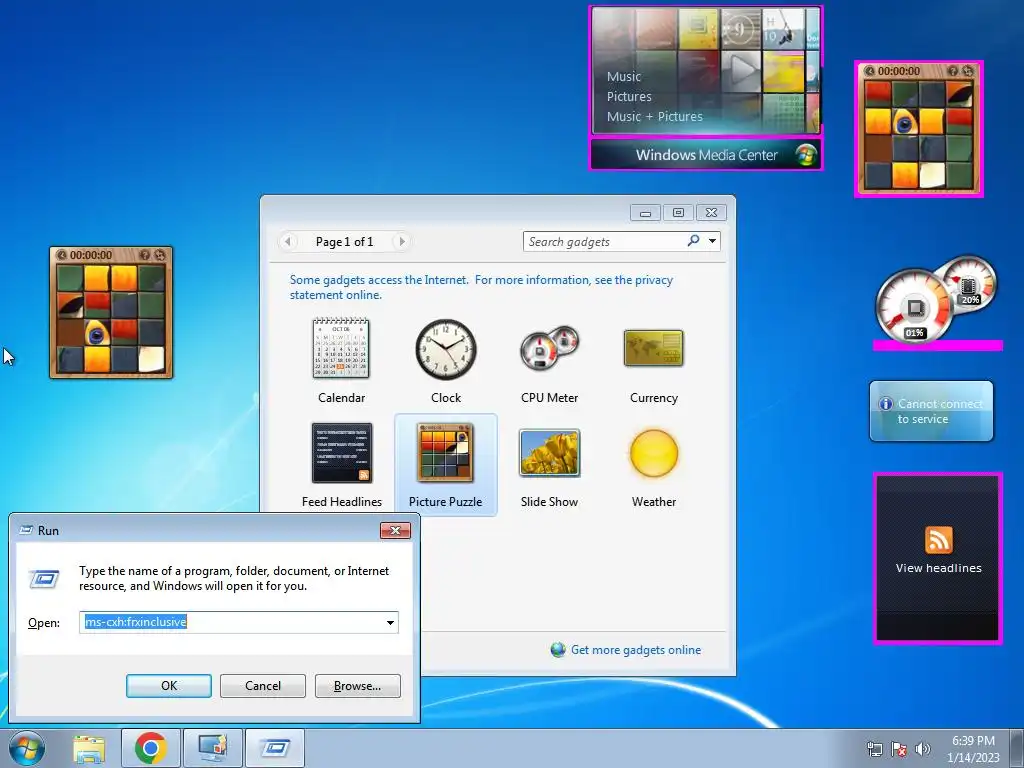Go to previous page of gadgets
Image resolution: width=1024 pixels, height=768 pixels.
[287, 242]
